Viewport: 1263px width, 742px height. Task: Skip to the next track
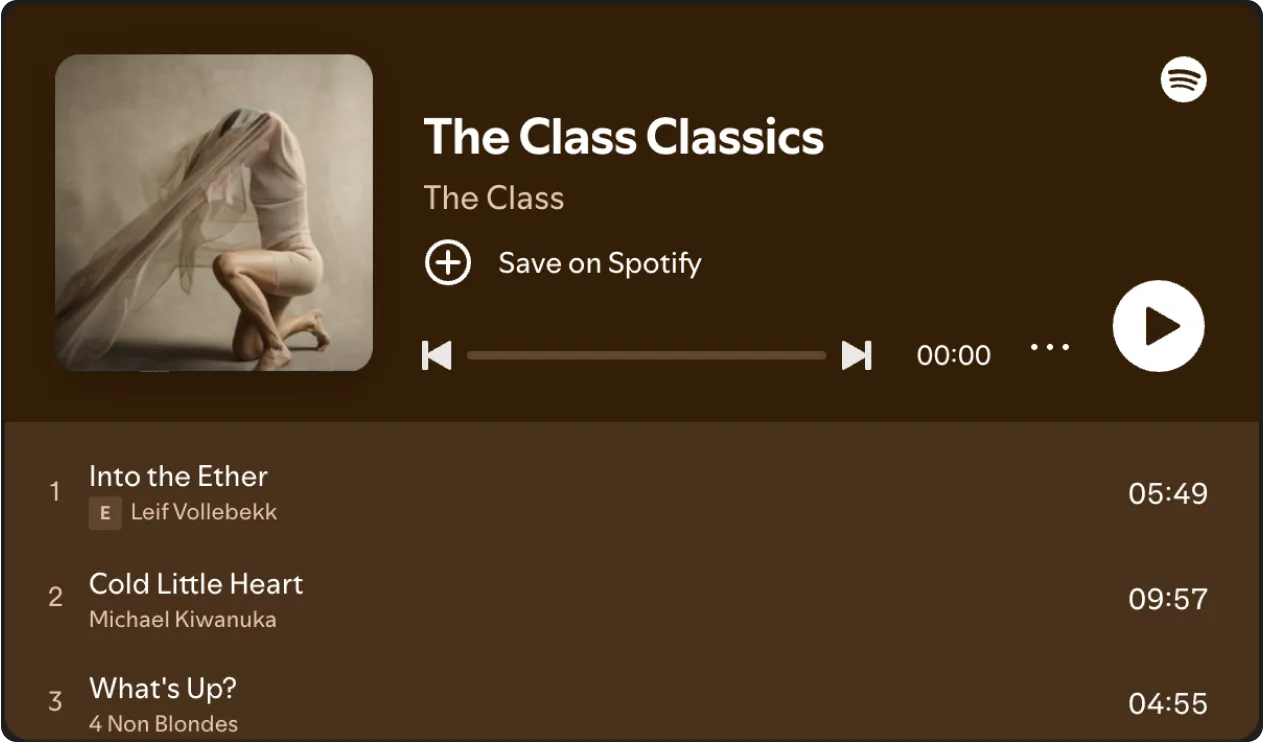[856, 355]
